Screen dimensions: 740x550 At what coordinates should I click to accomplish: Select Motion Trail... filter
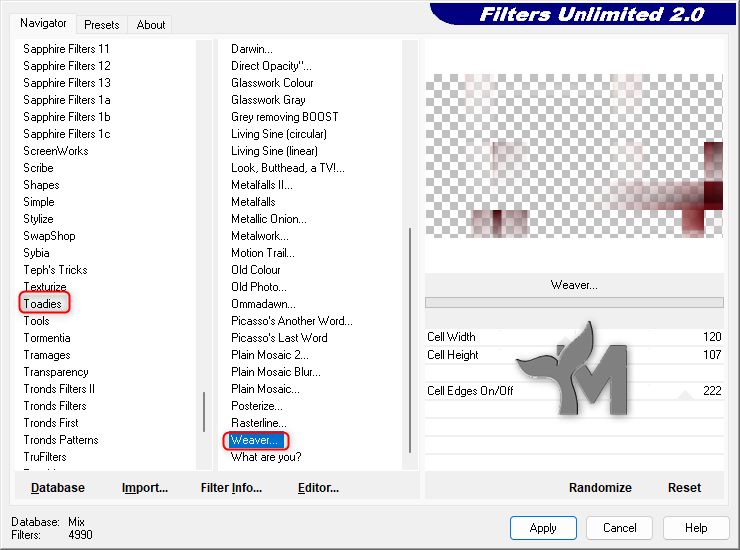click(263, 253)
